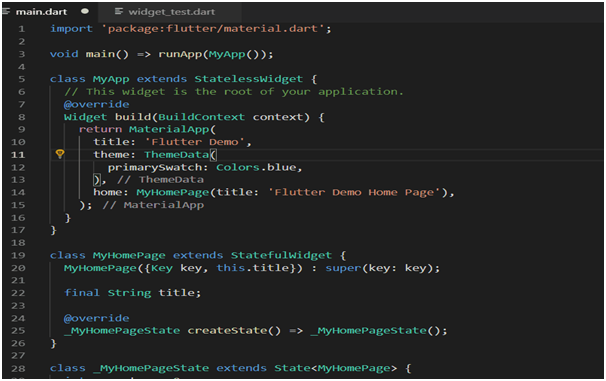Click the string 'Flutter Demo' on line 10
The width and height of the screenshot is (606, 381).
195,142
